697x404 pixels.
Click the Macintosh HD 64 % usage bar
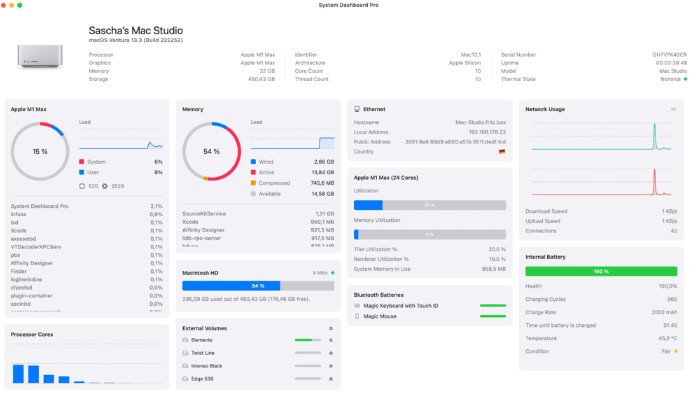coord(258,286)
